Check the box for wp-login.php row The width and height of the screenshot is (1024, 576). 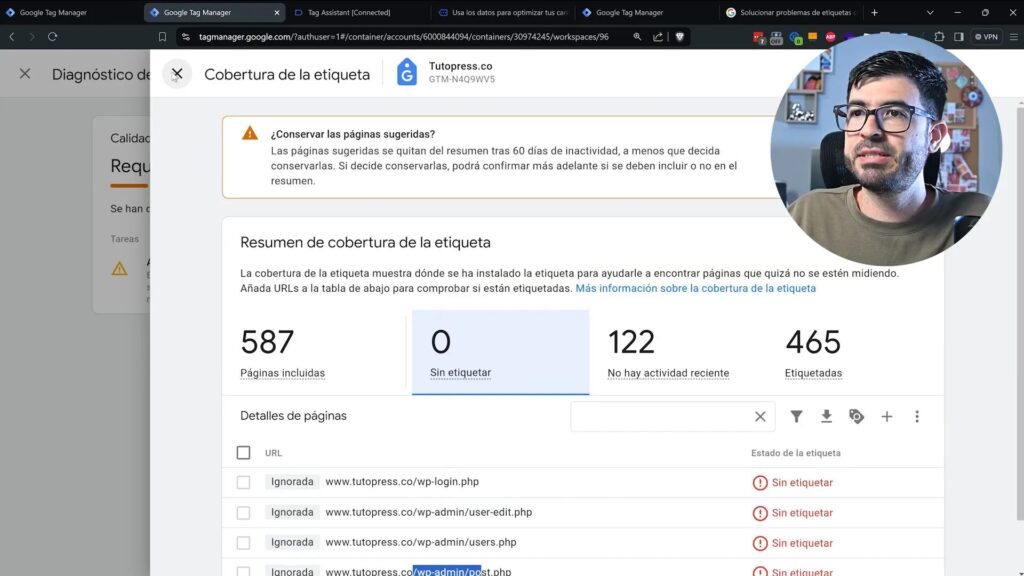[x=244, y=482]
